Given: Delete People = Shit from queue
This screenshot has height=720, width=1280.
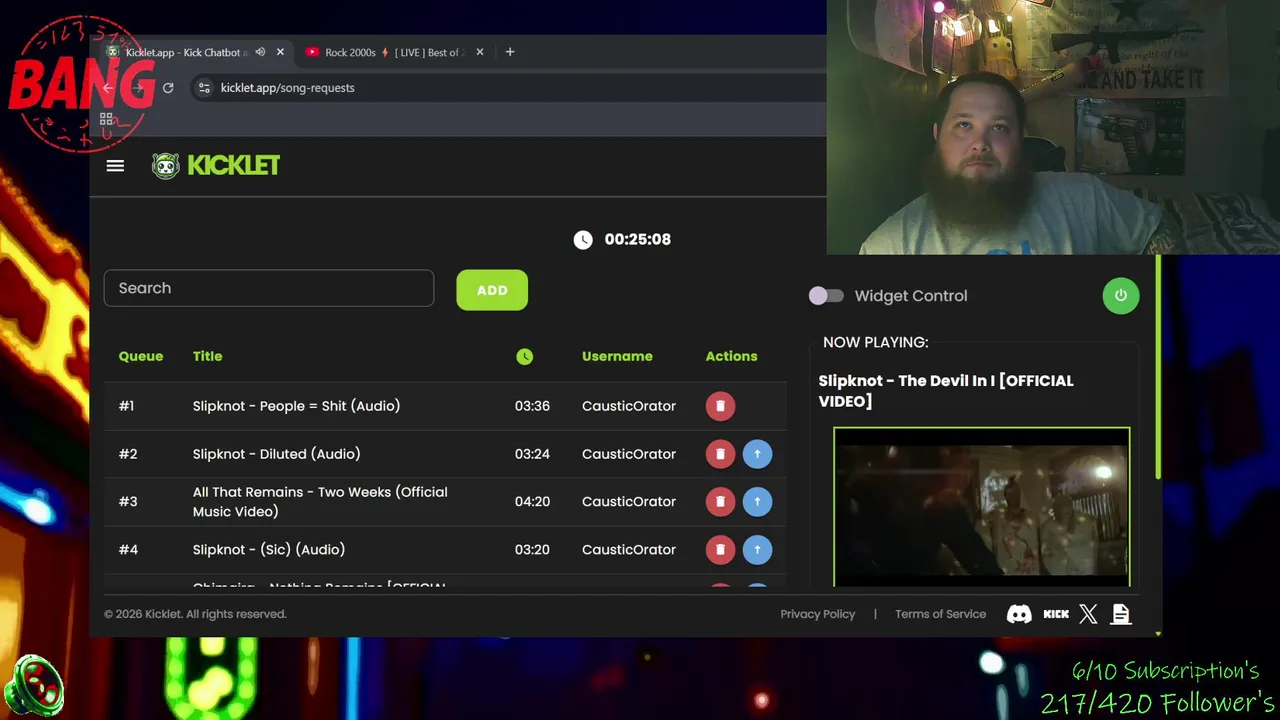Looking at the screenshot, I should click(x=720, y=406).
